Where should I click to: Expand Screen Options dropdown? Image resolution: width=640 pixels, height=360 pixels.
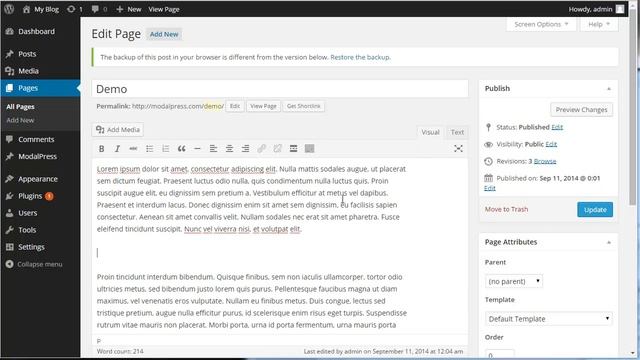click(x=541, y=24)
